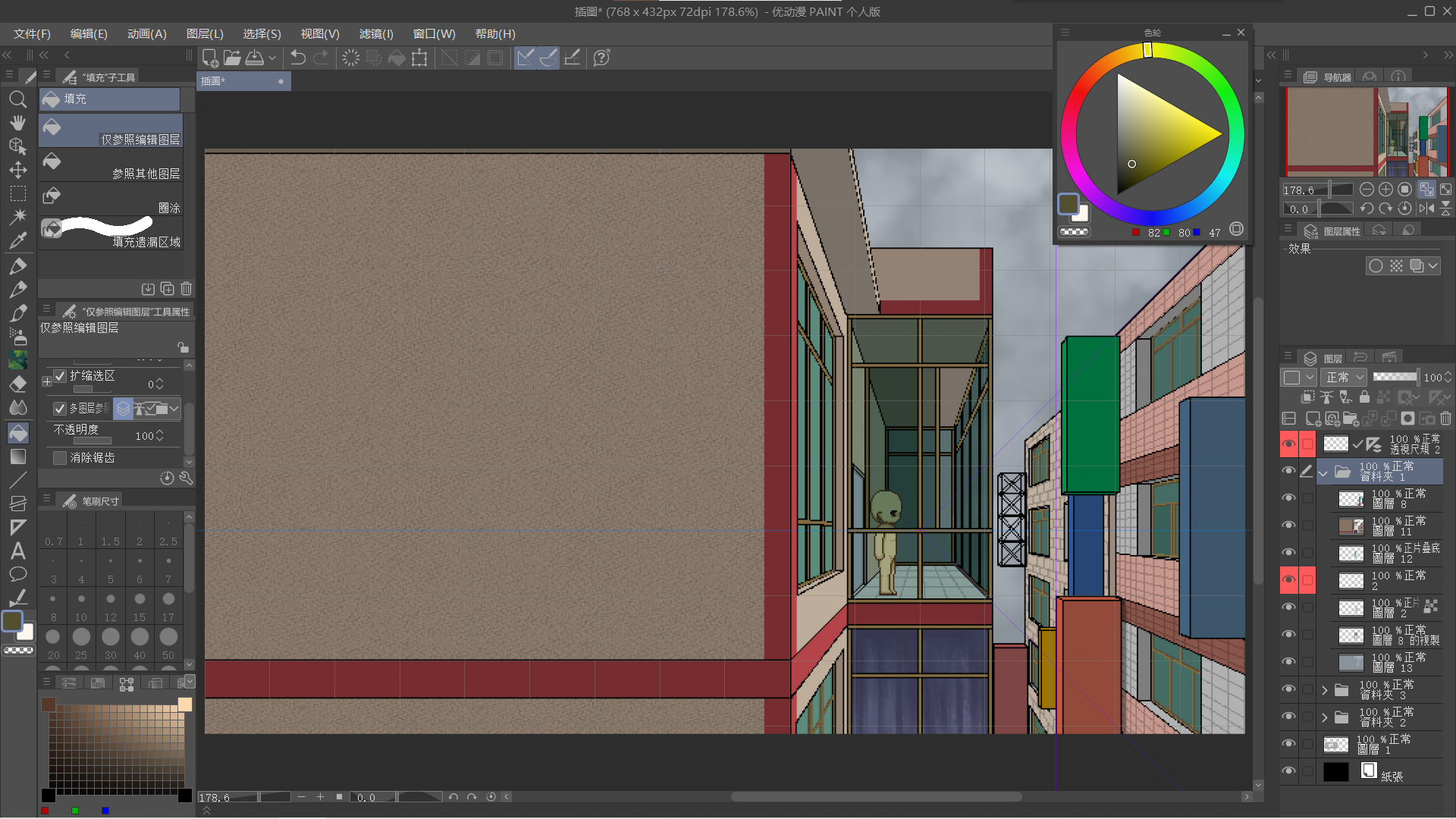
Task: Click the navigator preview thumbnail
Action: [1367, 132]
